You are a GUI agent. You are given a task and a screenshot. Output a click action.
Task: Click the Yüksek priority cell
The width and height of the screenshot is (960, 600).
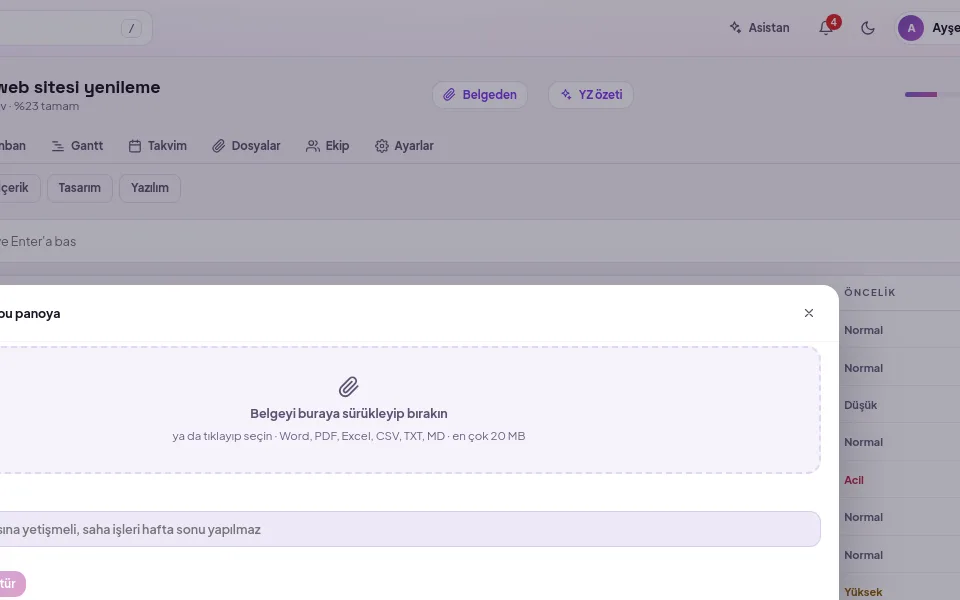(863, 592)
